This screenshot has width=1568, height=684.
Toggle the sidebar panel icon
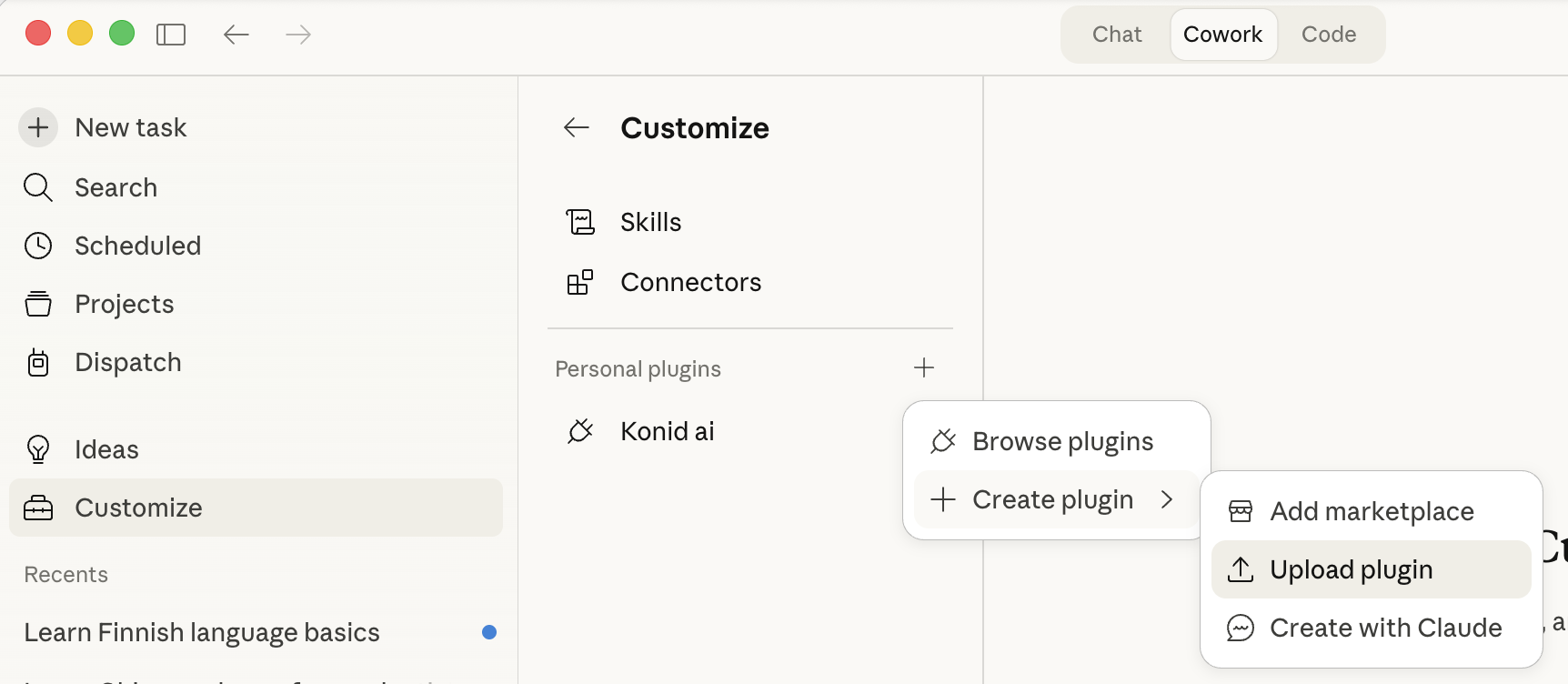(x=171, y=35)
